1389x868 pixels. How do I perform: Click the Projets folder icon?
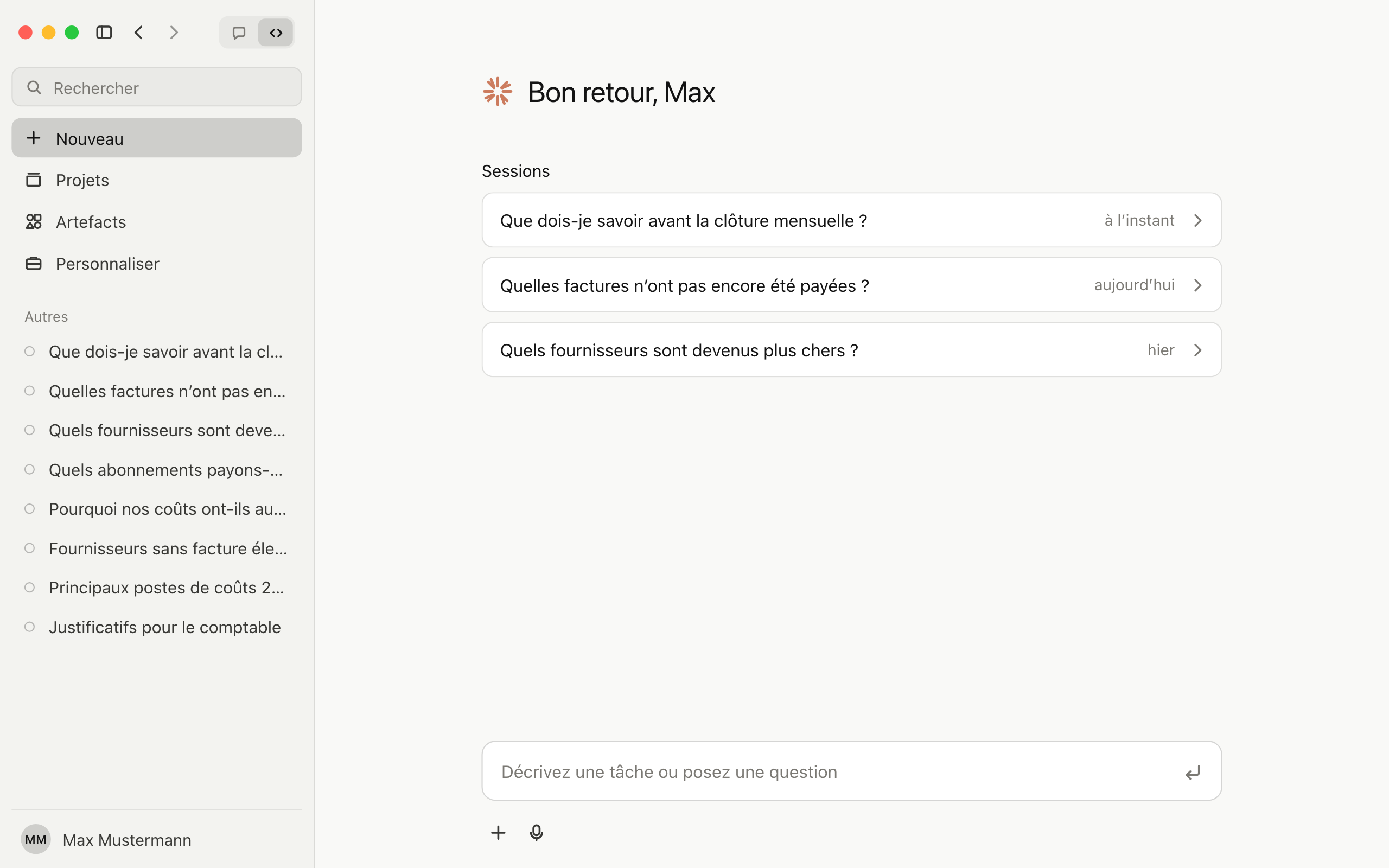pos(34,180)
